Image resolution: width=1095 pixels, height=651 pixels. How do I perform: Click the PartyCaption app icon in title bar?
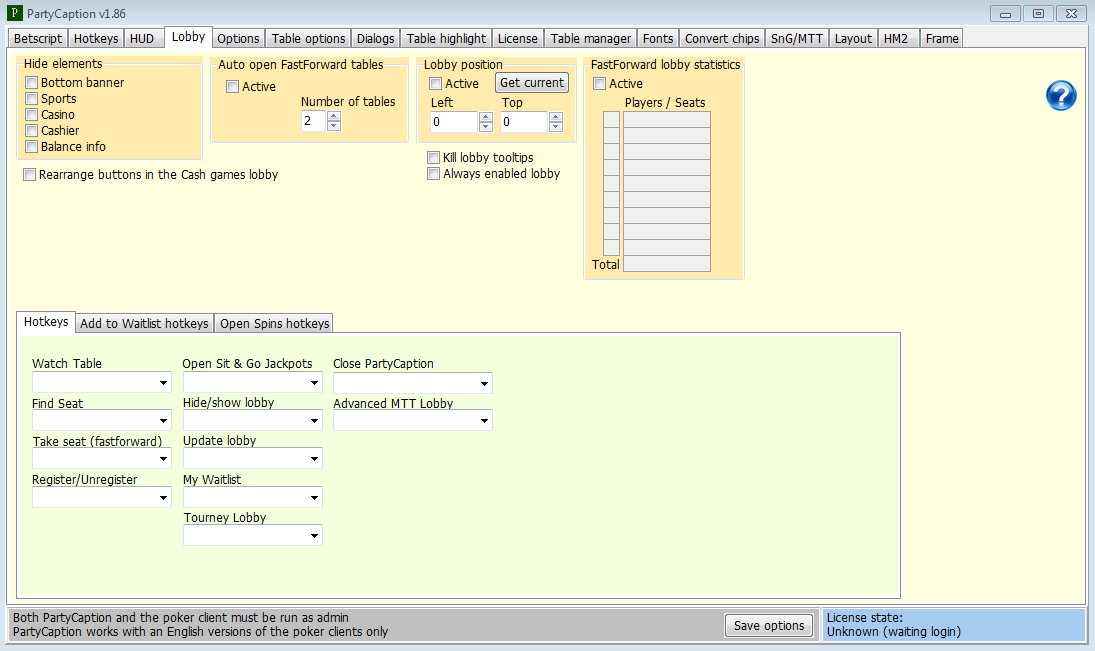(14, 13)
